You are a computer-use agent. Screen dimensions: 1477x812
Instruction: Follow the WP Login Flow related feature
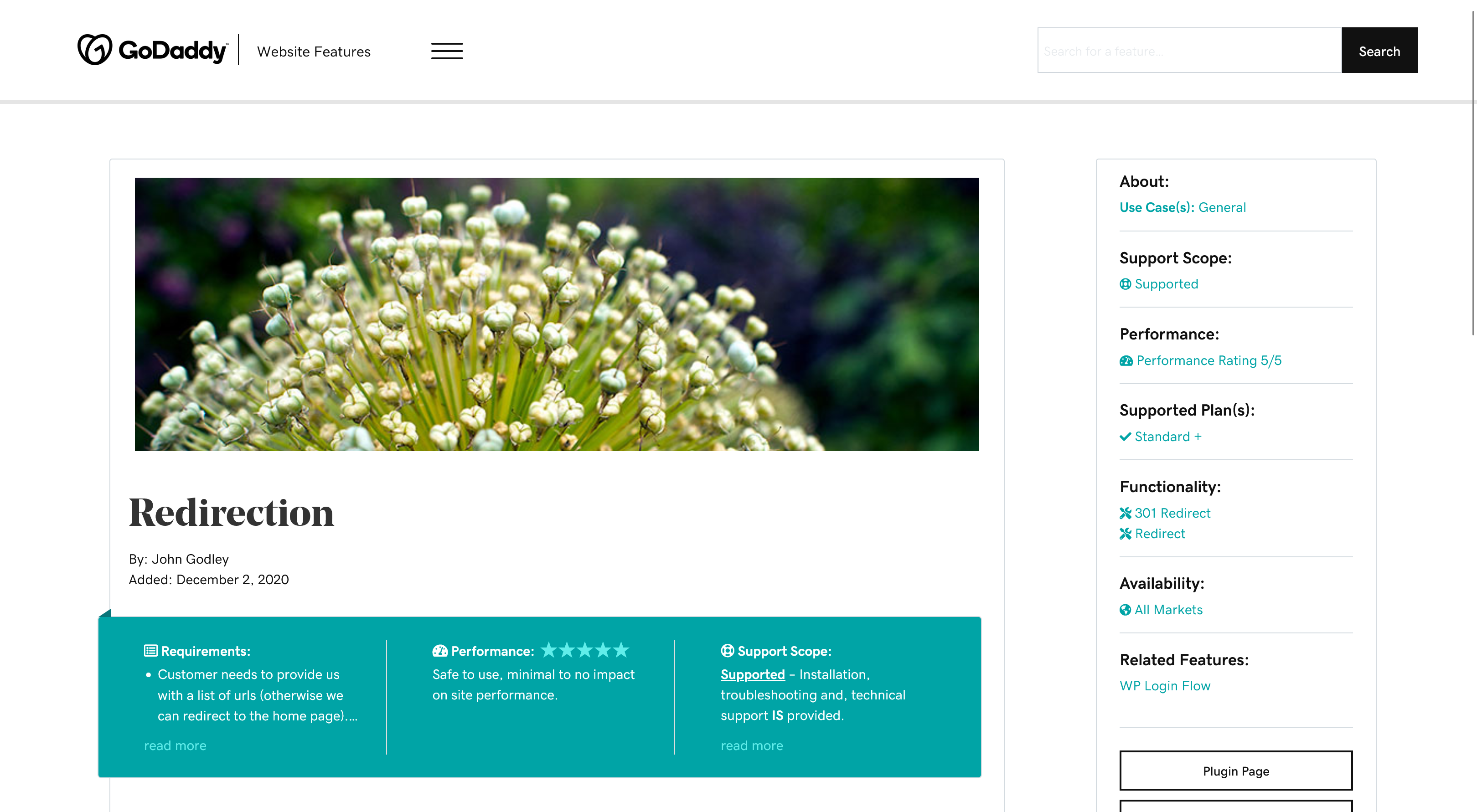pos(1165,686)
